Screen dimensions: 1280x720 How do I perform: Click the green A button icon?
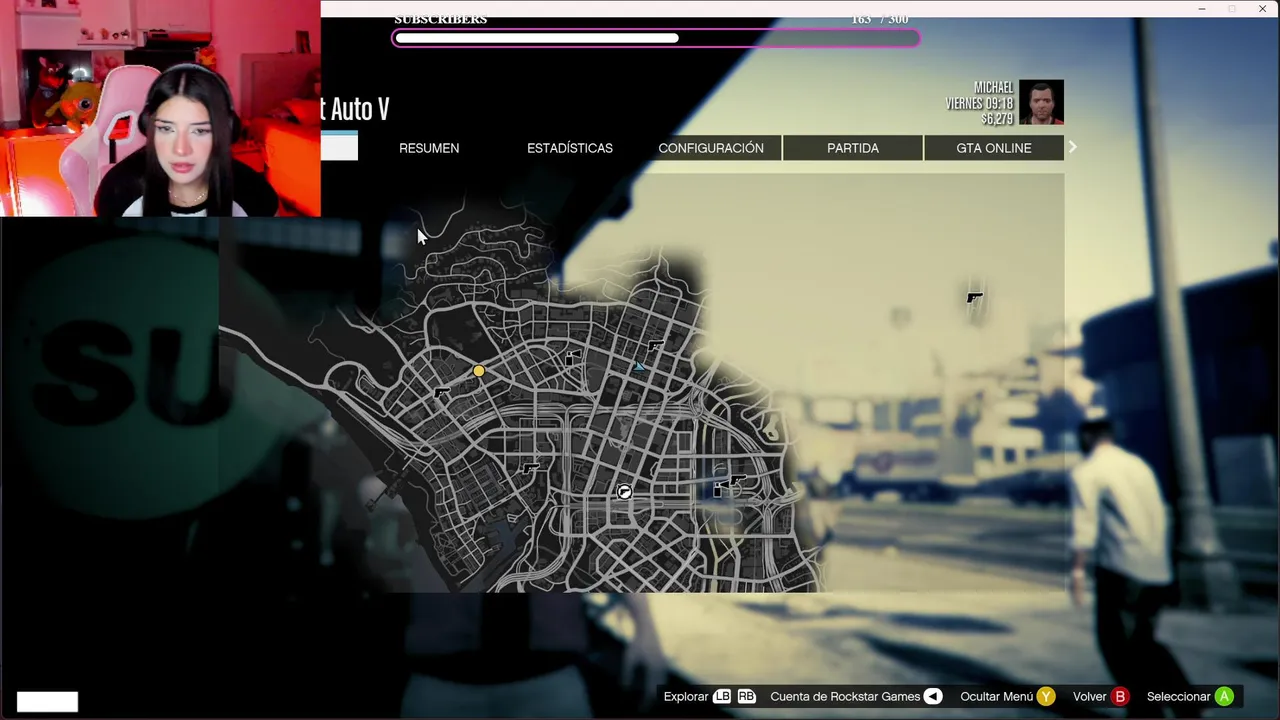[1224, 697]
